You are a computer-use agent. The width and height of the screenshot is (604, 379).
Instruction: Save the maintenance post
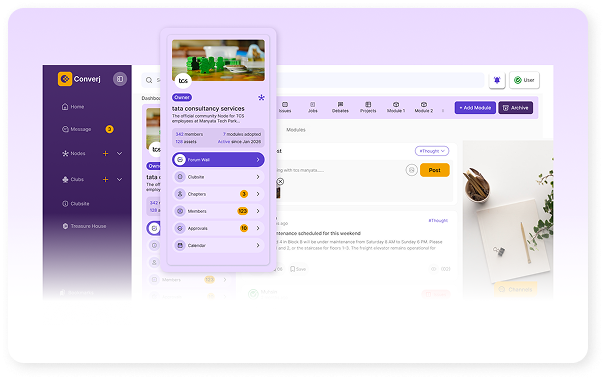[298, 269]
